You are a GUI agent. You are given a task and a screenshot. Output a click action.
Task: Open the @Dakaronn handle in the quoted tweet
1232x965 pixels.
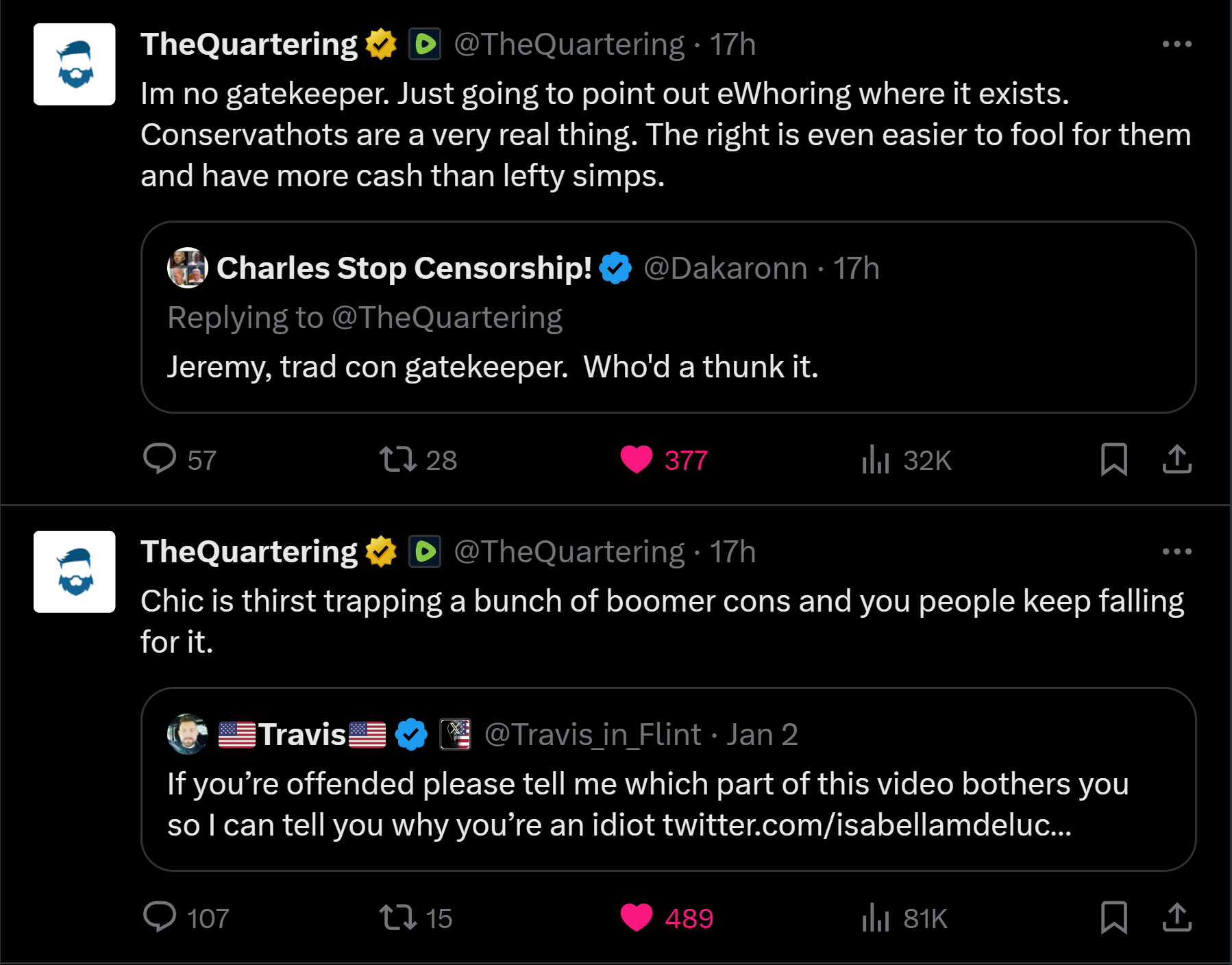(x=726, y=268)
